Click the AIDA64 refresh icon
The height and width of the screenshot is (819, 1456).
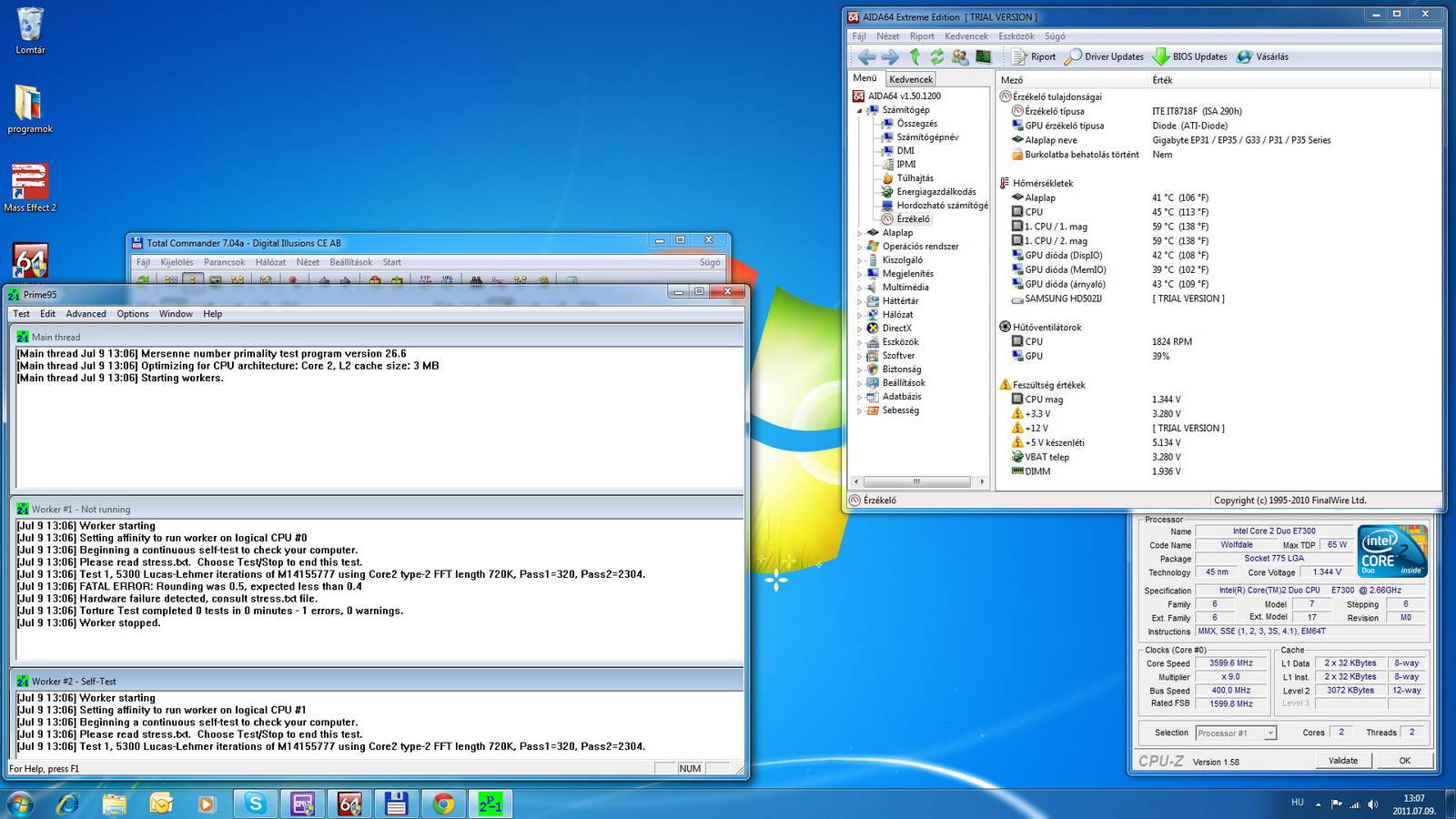tap(936, 56)
